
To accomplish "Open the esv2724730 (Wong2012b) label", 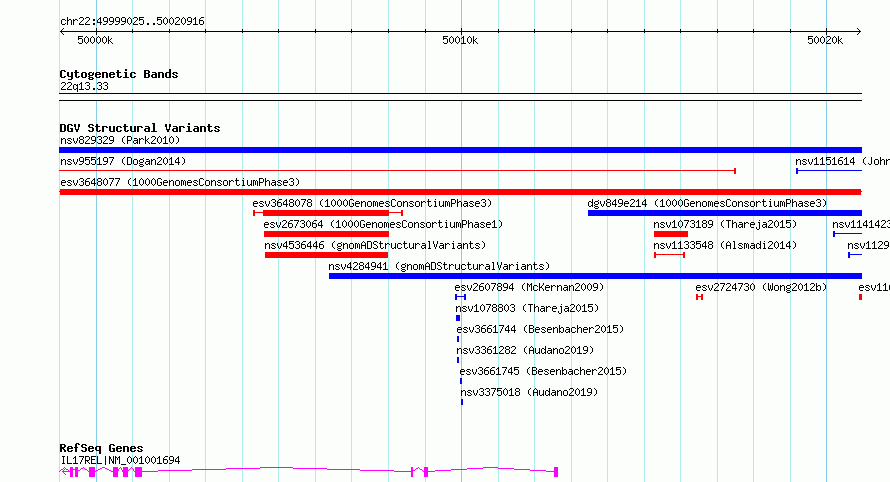I will pyautogui.click(x=761, y=287).
